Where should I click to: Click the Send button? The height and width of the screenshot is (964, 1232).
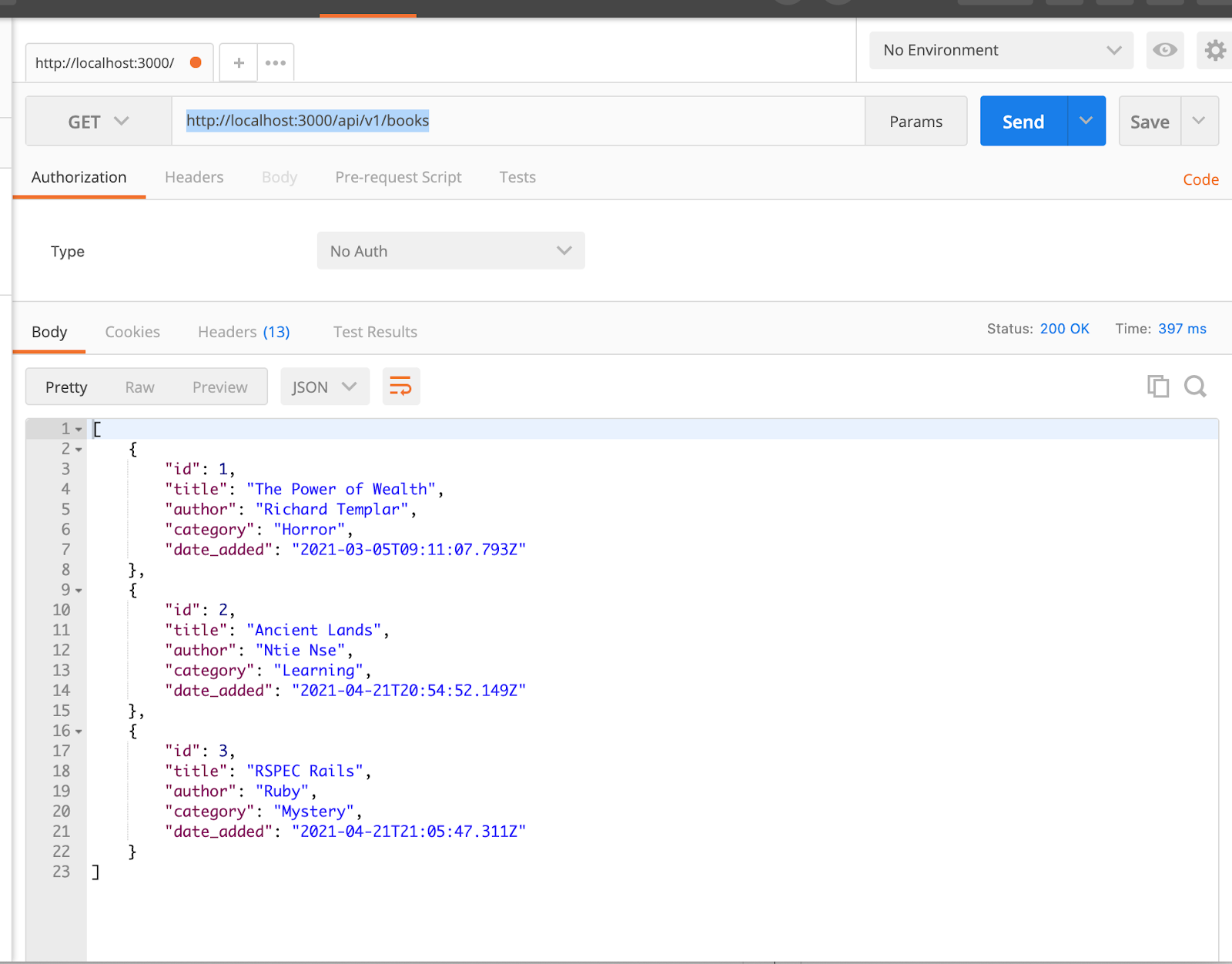pos(1023,121)
